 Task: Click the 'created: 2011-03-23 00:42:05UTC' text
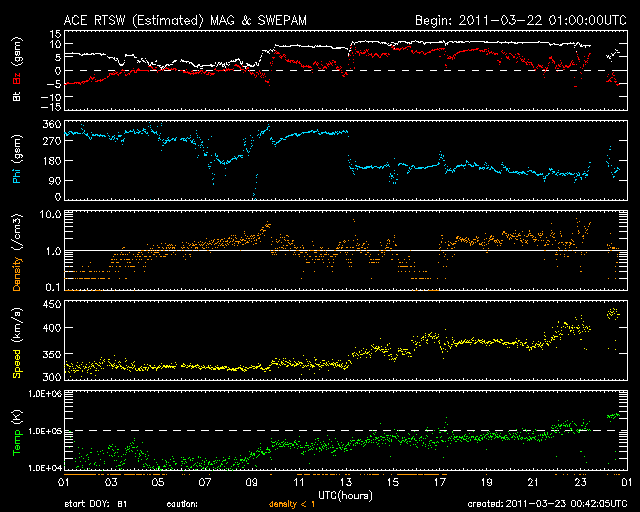click(x=547, y=504)
